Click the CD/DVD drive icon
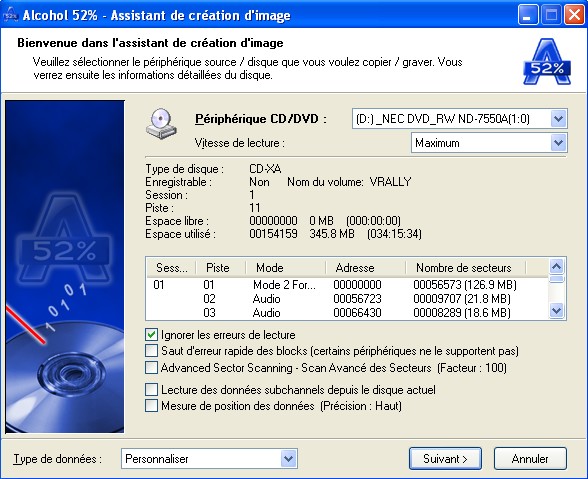The height and width of the screenshot is (479, 588). 161,124
